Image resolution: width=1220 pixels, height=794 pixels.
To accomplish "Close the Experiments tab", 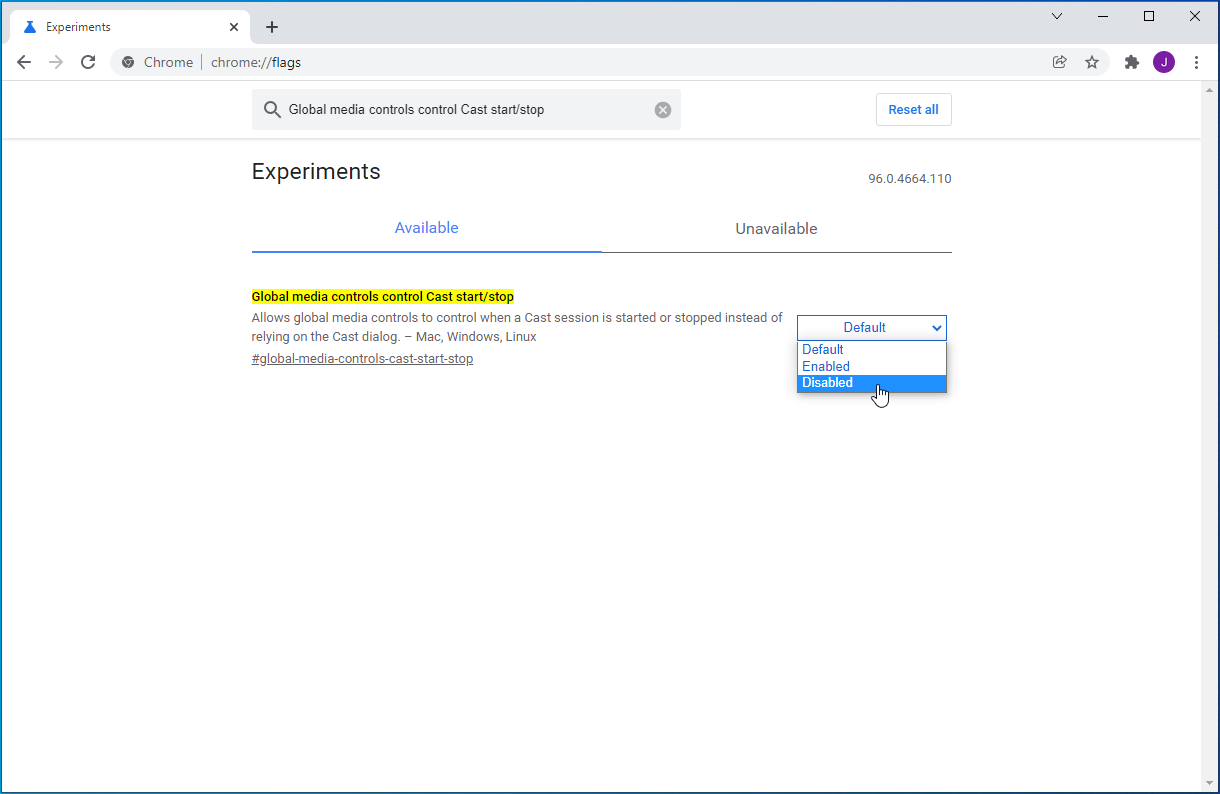I will 233,27.
